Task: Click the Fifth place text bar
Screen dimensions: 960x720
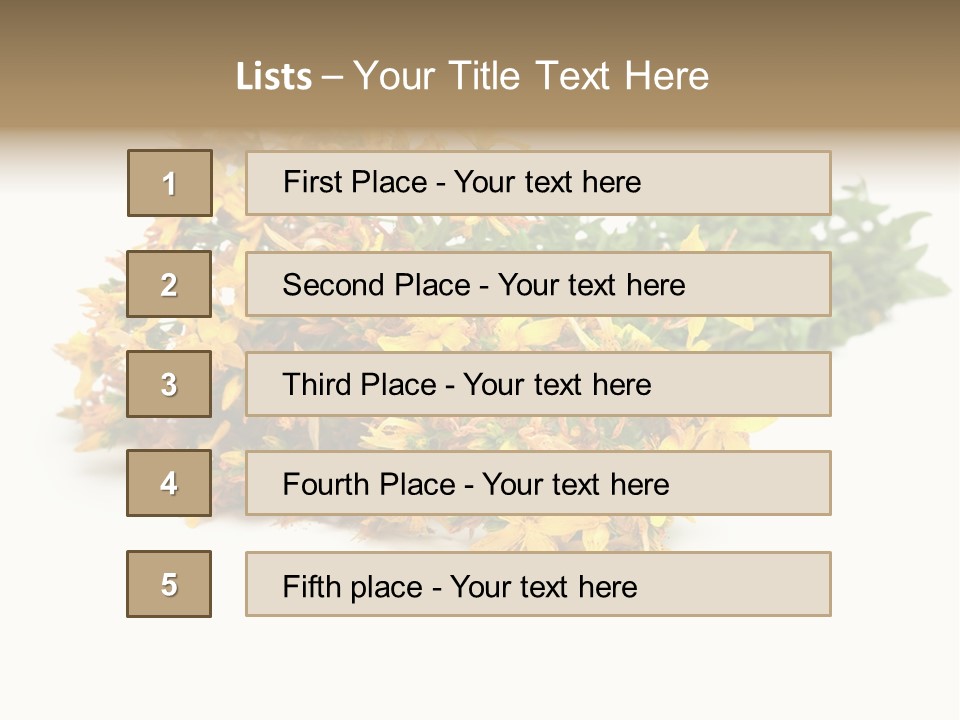Action: 538,584
